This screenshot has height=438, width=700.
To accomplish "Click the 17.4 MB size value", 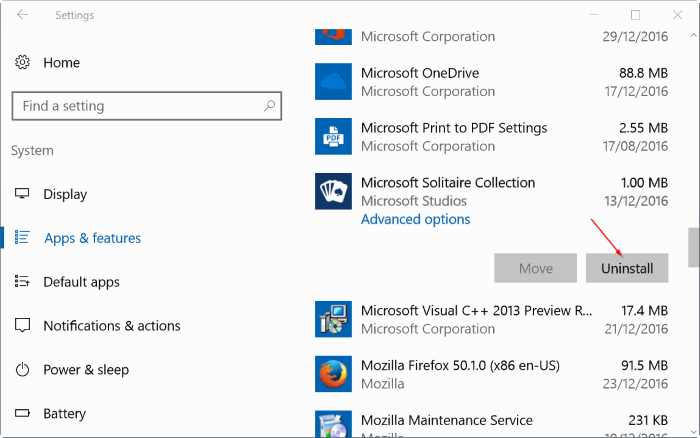I will pyautogui.click(x=644, y=310).
